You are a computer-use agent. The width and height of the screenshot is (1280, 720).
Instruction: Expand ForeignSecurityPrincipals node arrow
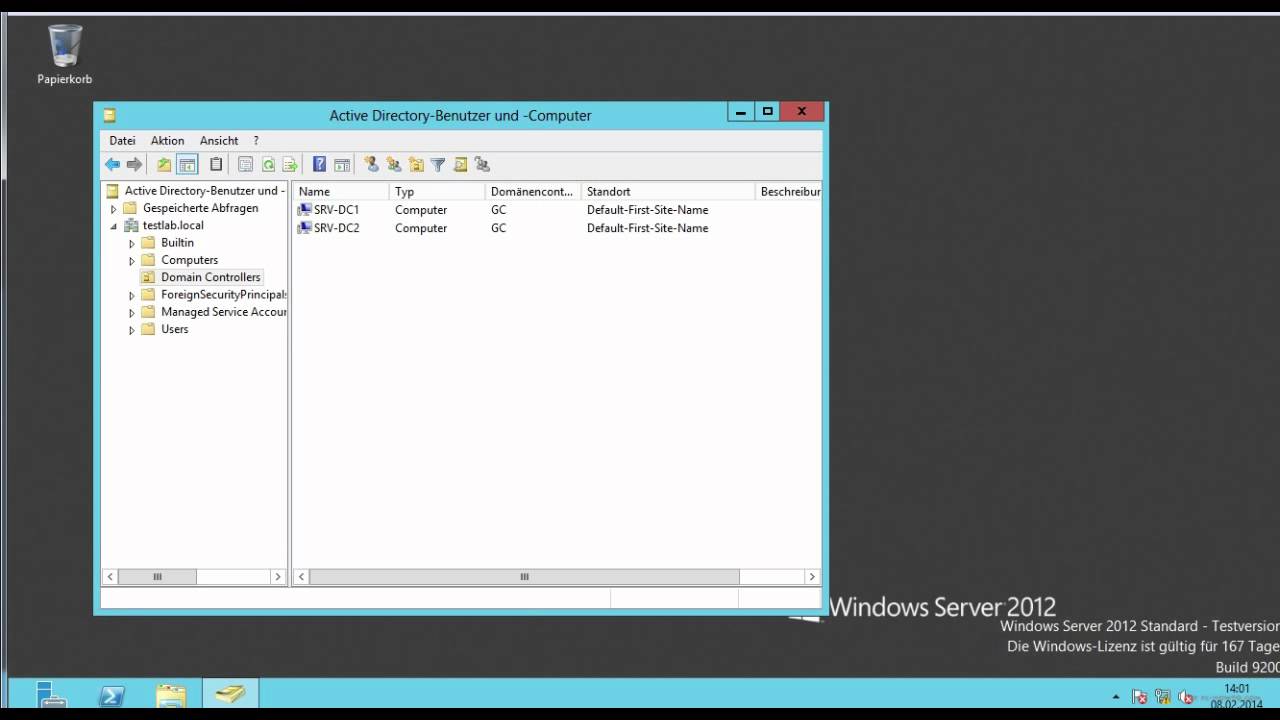(132, 295)
